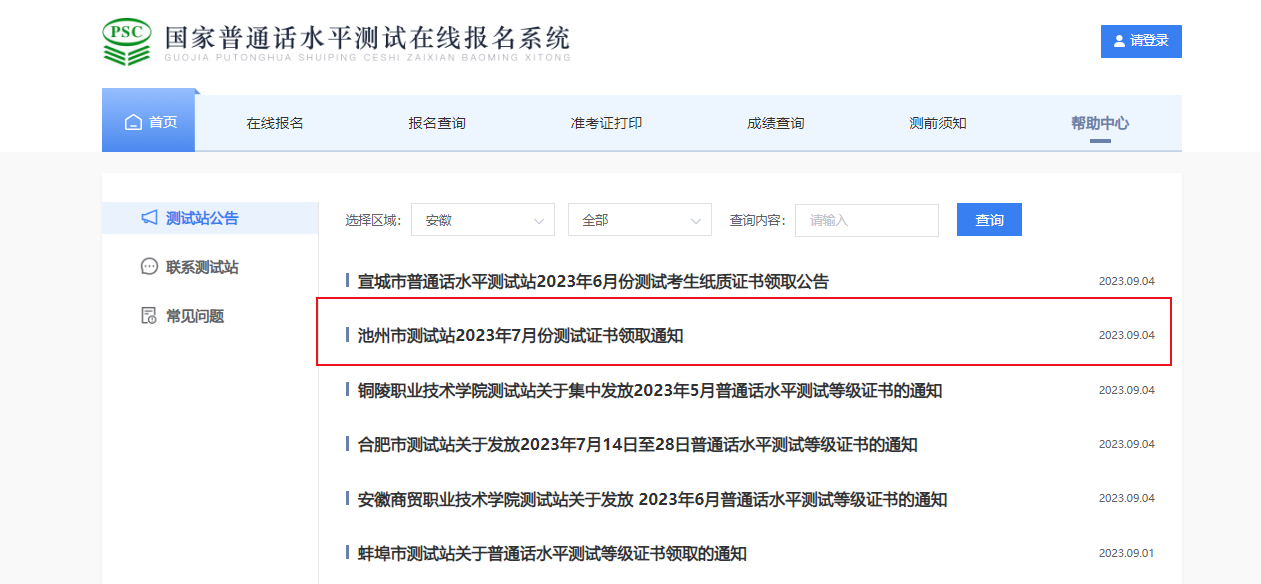Click the home icon in 首页 tab
Viewport: 1261px width, 584px height.
point(133,122)
